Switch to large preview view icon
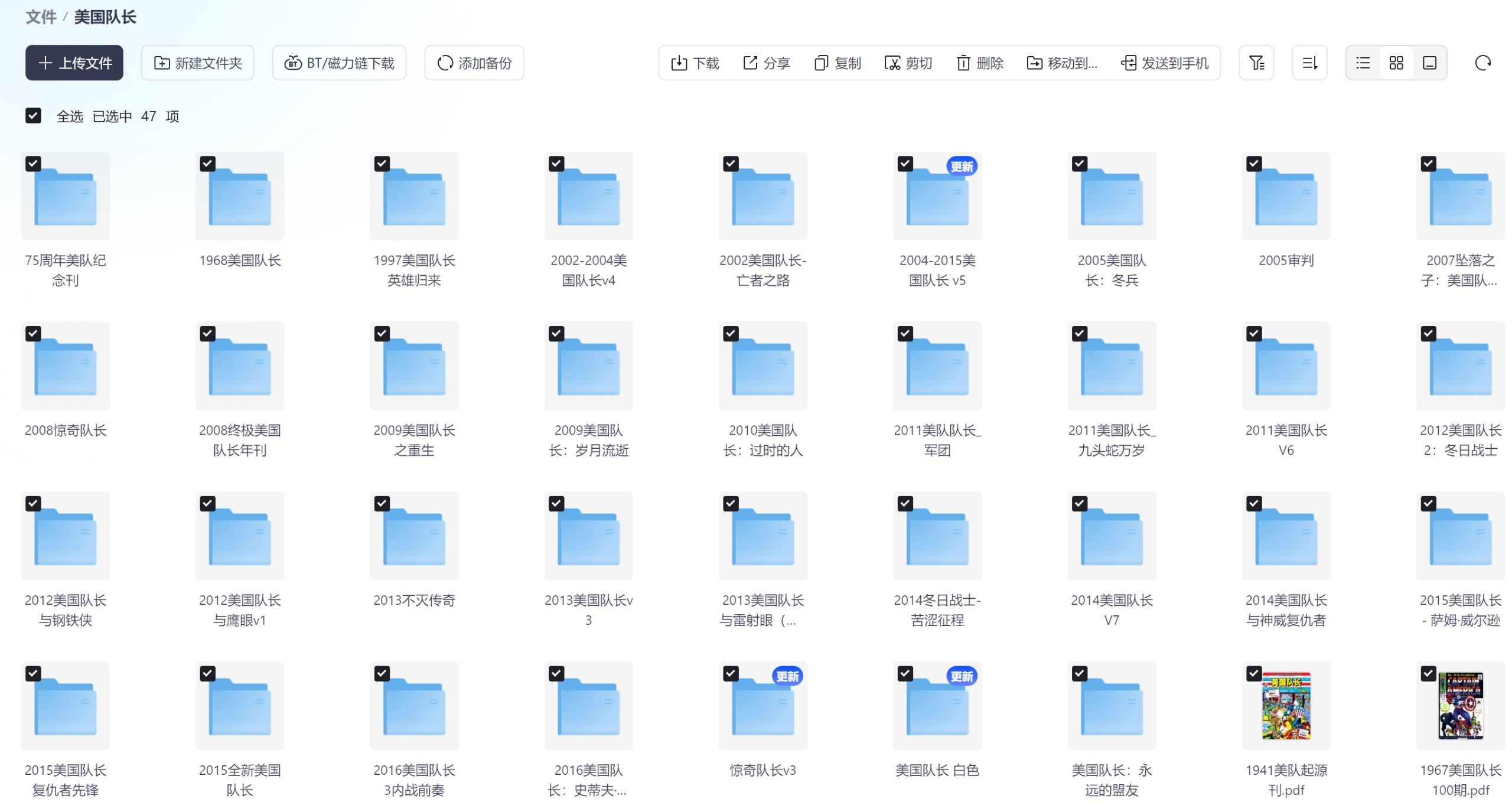This screenshot has width=1512, height=812. click(1429, 63)
